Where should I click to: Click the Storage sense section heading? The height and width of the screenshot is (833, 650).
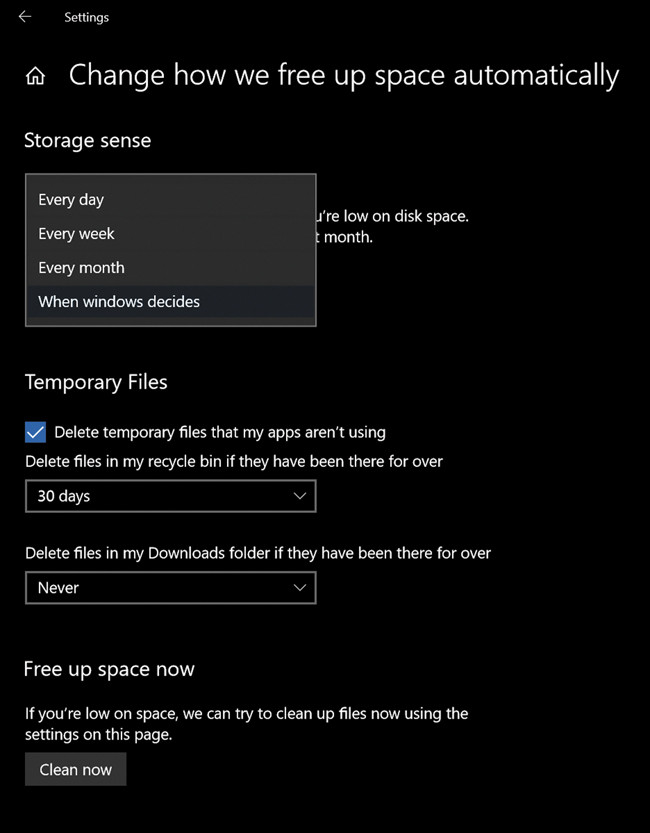[87, 140]
